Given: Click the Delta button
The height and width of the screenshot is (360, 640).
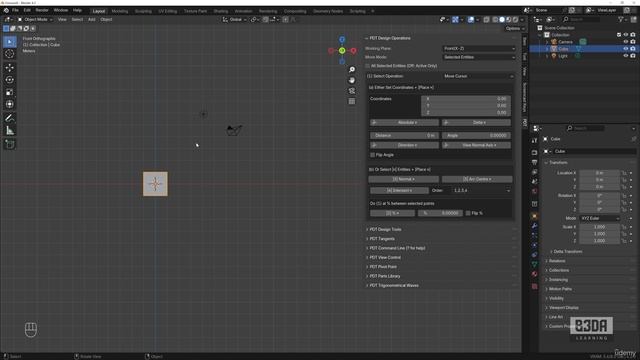Looking at the screenshot, I should (x=476, y=122).
